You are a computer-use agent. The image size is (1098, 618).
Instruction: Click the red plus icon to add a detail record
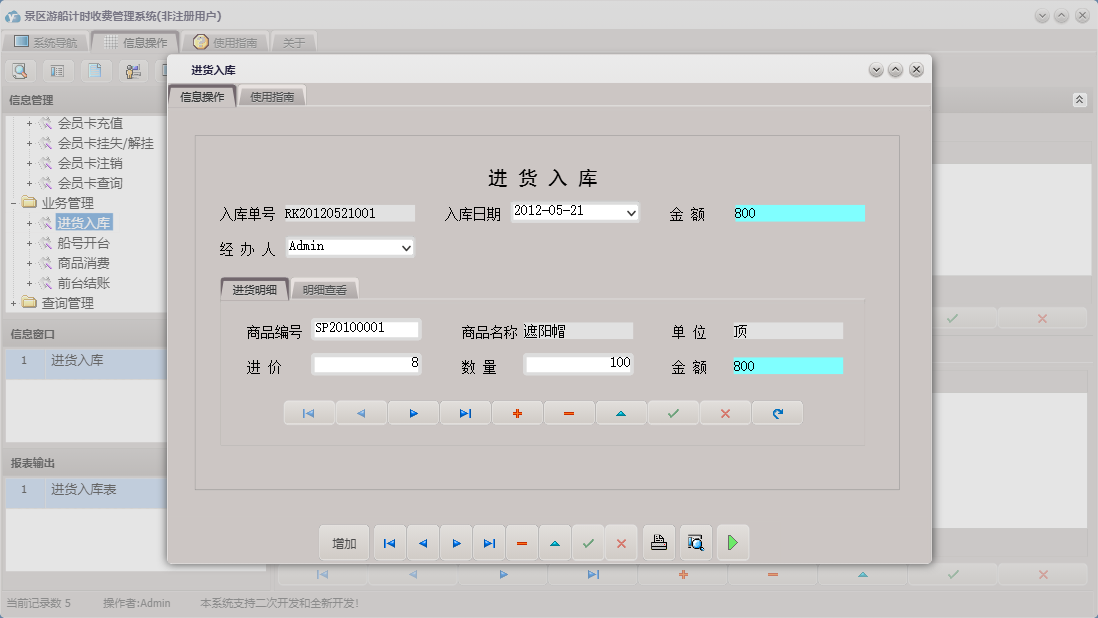(x=517, y=412)
